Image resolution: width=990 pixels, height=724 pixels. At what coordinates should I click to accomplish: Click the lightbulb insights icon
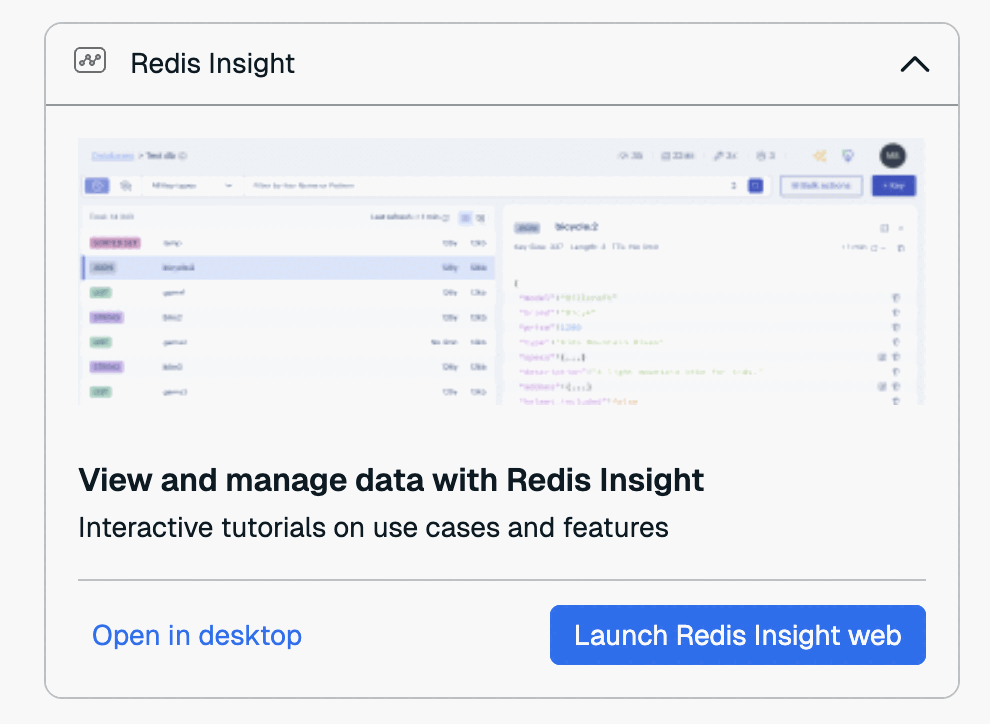coord(848,155)
